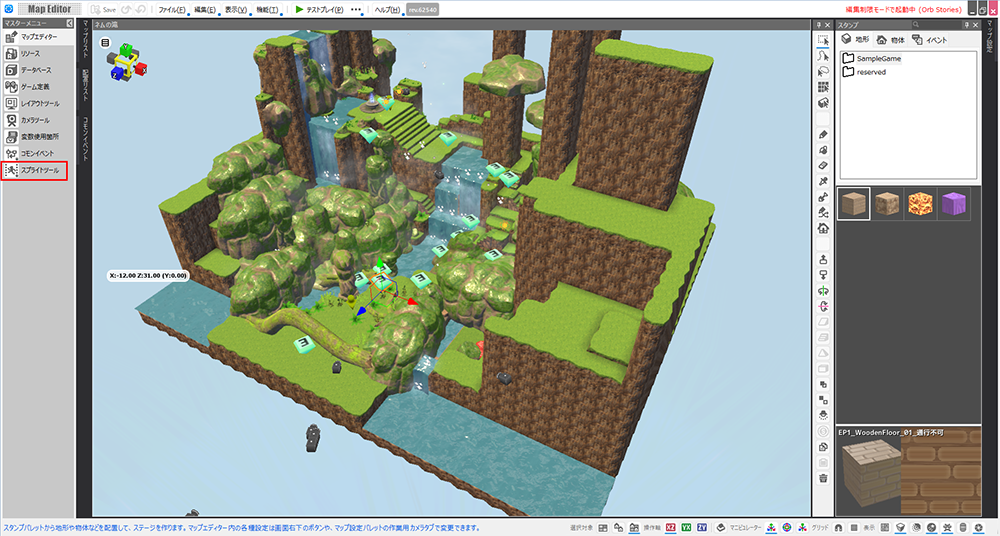The width and height of the screenshot is (1000, 536).
Task: Select the eyedropper tool
Action: [x=823, y=181]
